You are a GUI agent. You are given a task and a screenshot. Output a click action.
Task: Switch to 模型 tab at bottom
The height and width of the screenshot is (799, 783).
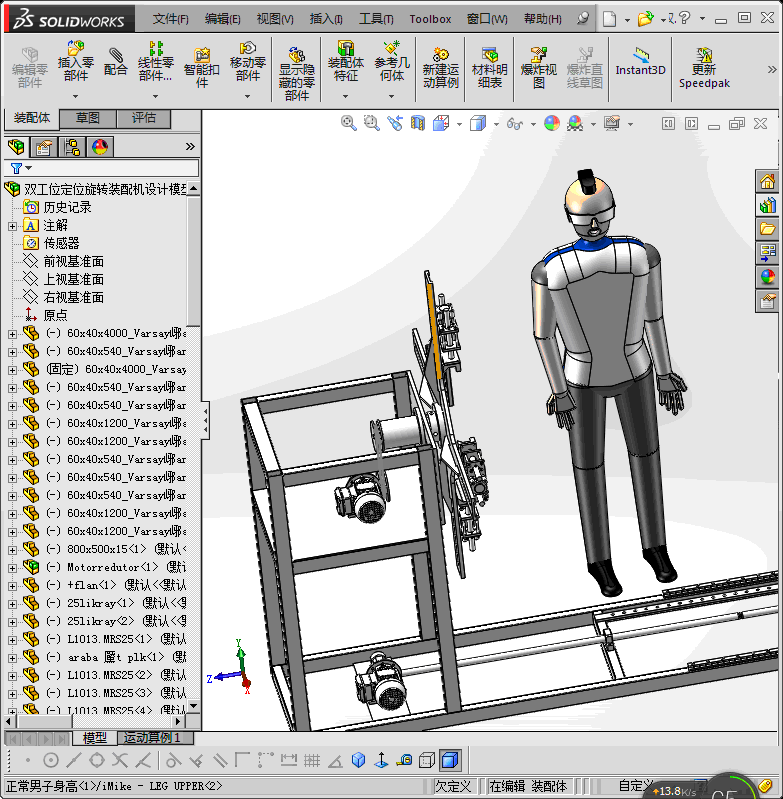(94, 737)
